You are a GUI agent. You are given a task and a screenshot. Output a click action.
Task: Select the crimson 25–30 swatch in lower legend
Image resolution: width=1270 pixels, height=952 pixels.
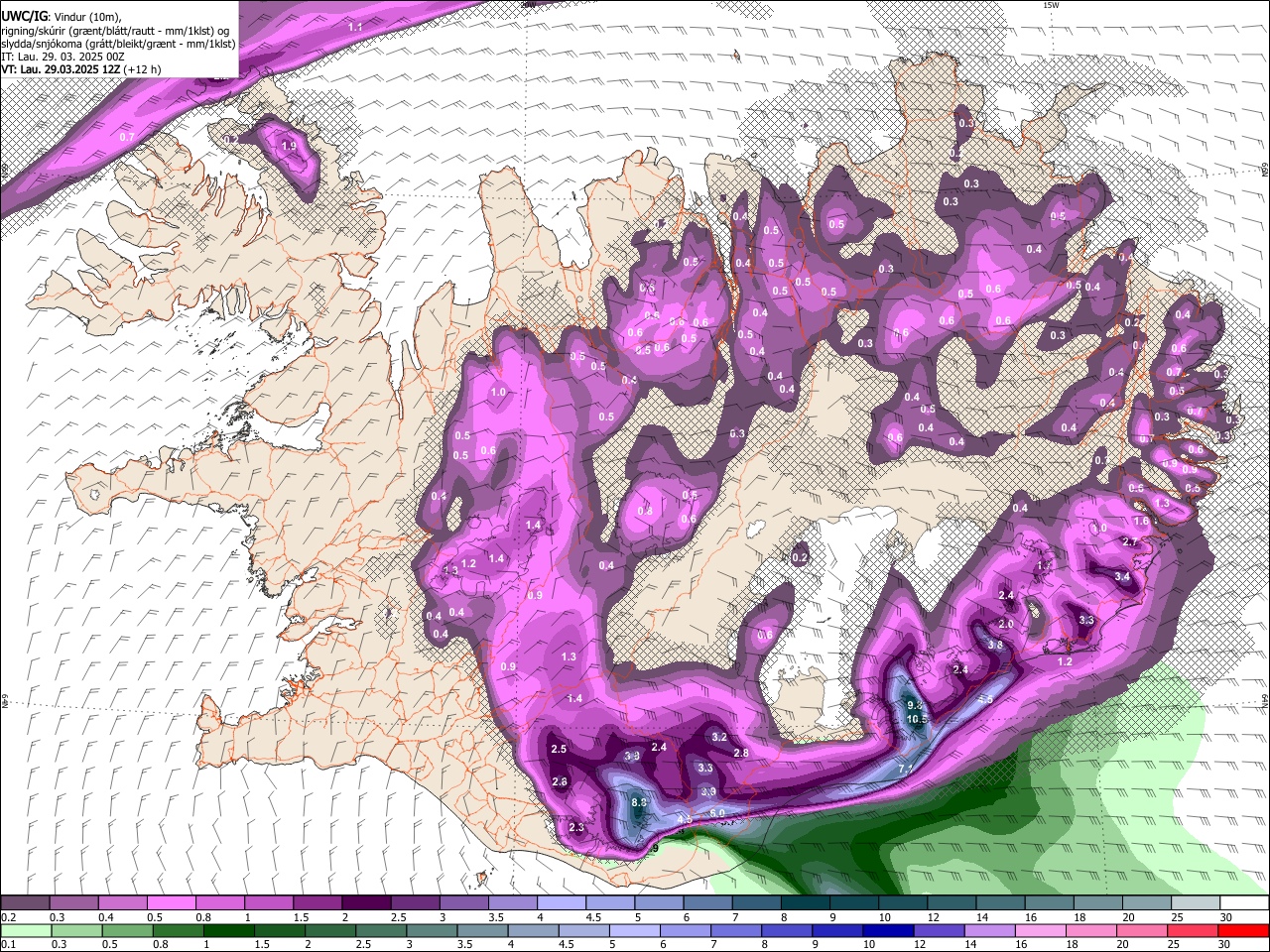1191,930
